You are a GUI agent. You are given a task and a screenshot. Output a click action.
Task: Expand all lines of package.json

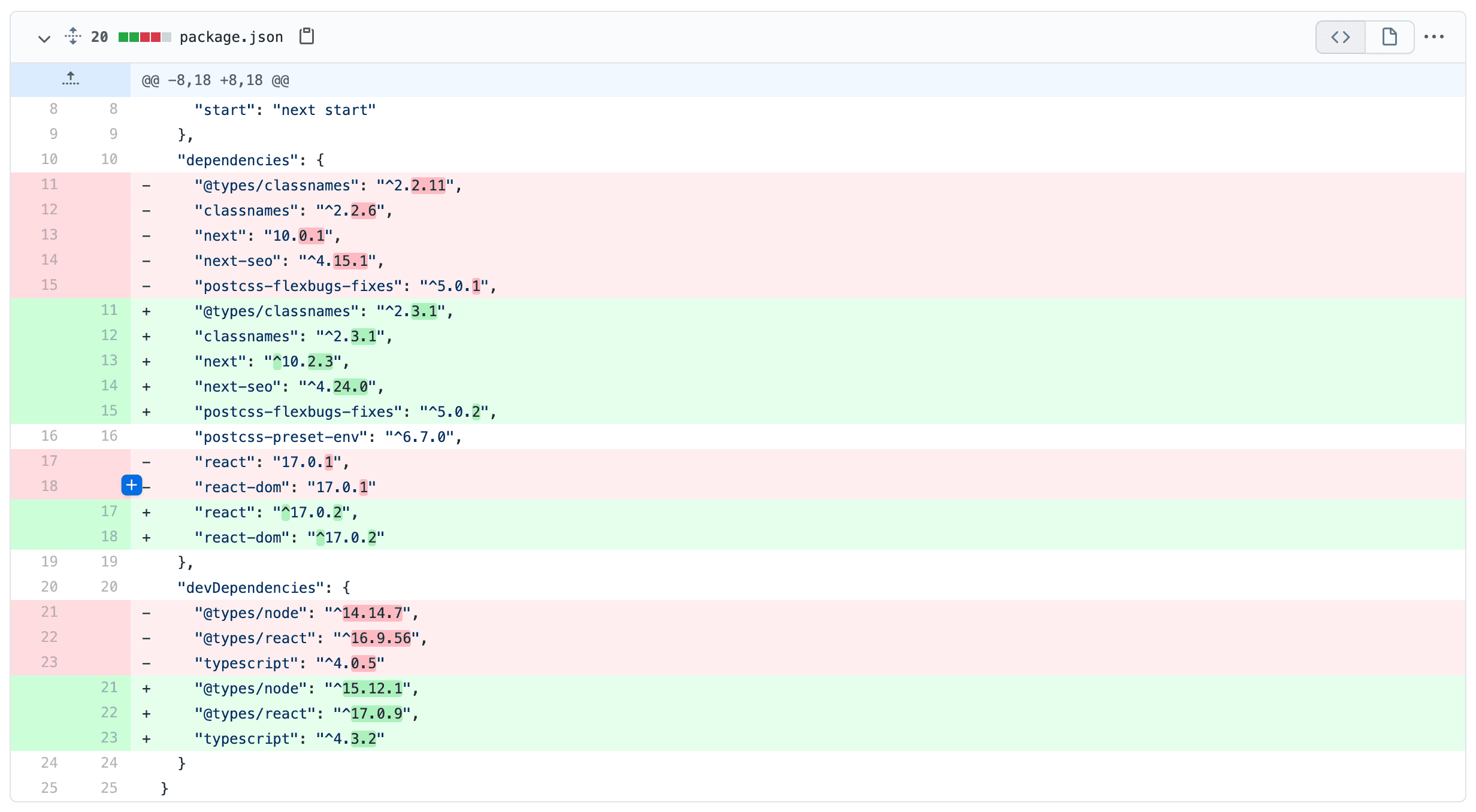coord(72,37)
